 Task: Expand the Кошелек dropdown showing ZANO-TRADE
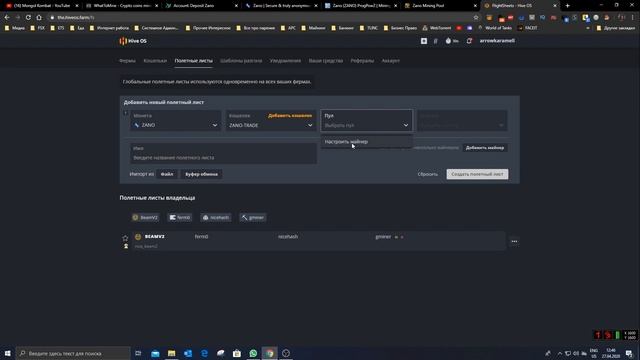pyautogui.click(x=271, y=121)
